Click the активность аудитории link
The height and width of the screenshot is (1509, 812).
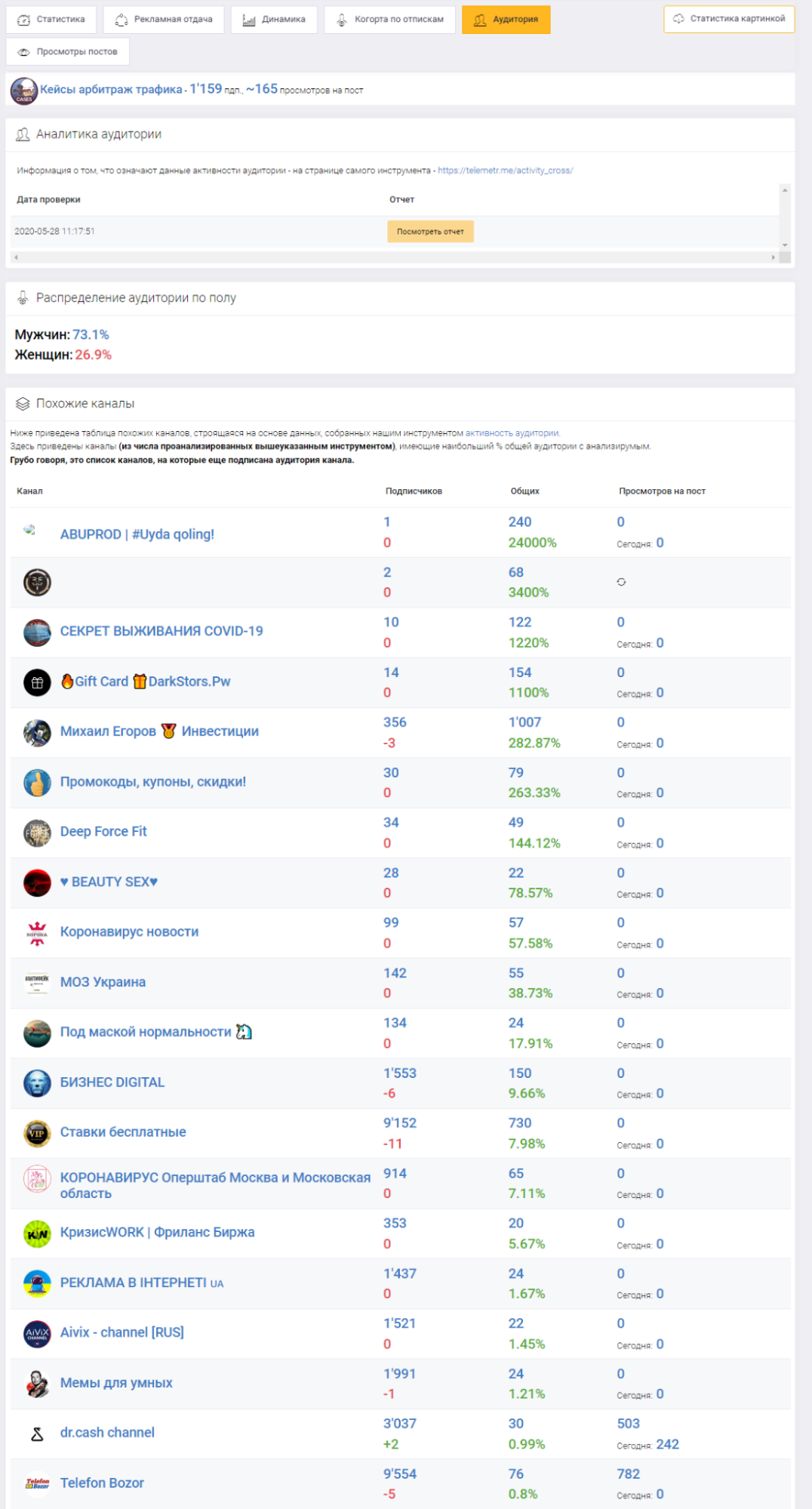(512, 433)
